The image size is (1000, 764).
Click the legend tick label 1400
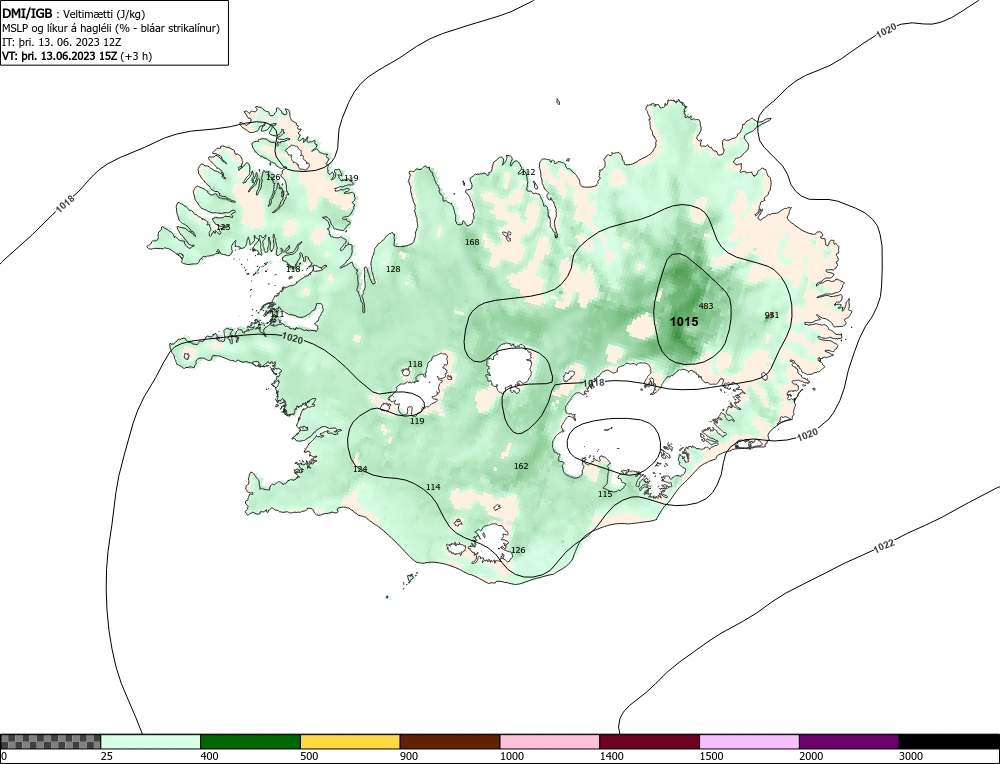[x=612, y=756]
